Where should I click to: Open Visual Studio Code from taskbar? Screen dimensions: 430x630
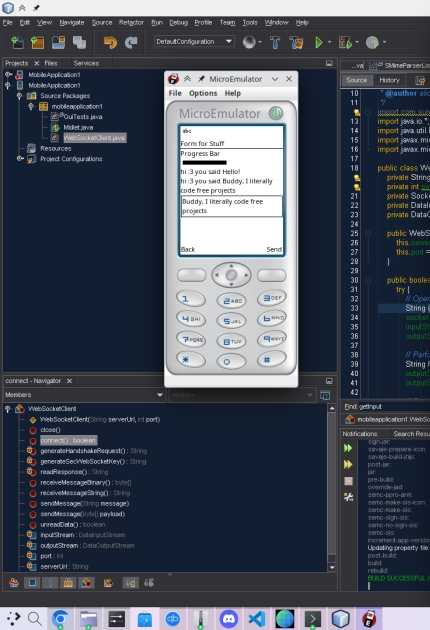coord(256,618)
